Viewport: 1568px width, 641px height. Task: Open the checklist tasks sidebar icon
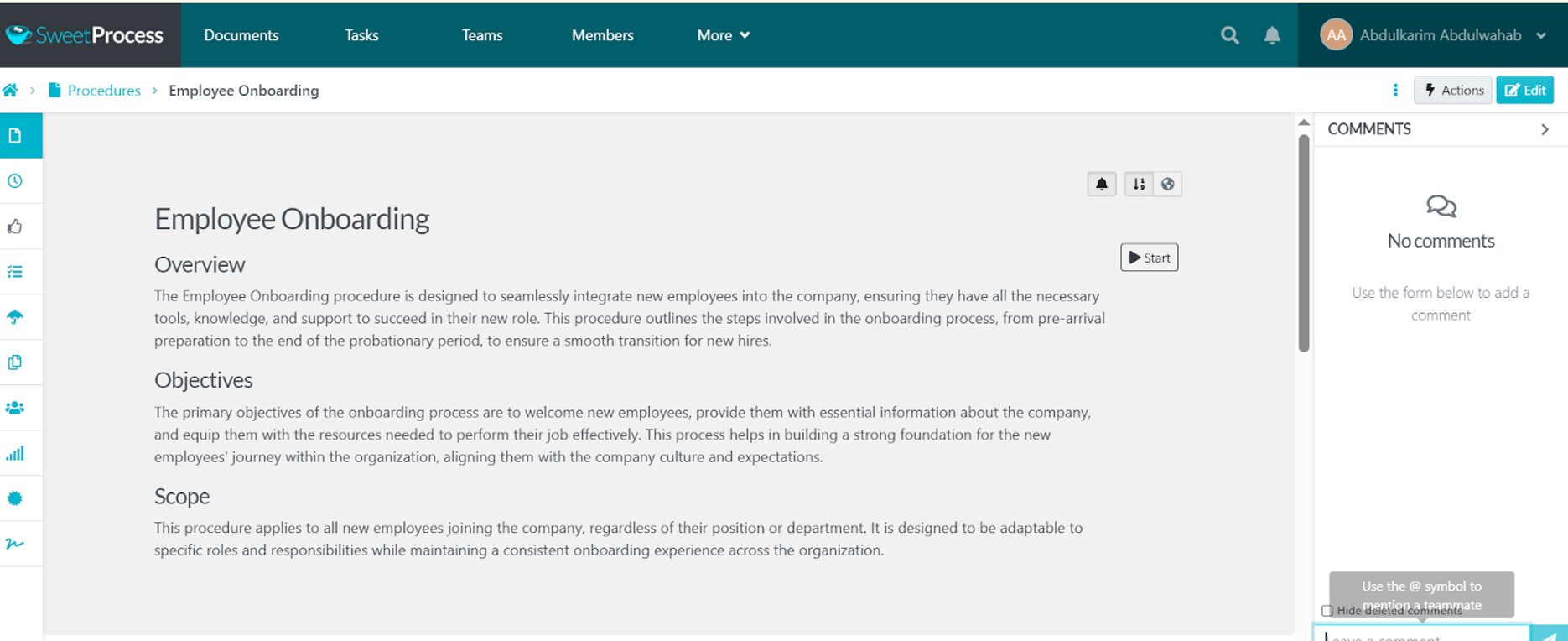15,272
